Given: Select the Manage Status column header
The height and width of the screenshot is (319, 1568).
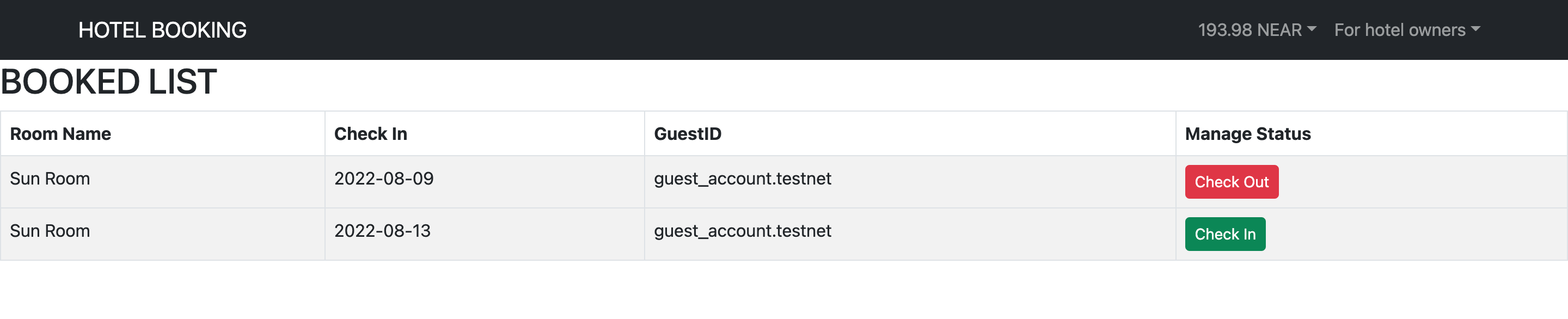Looking at the screenshot, I should pos(1248,133).
